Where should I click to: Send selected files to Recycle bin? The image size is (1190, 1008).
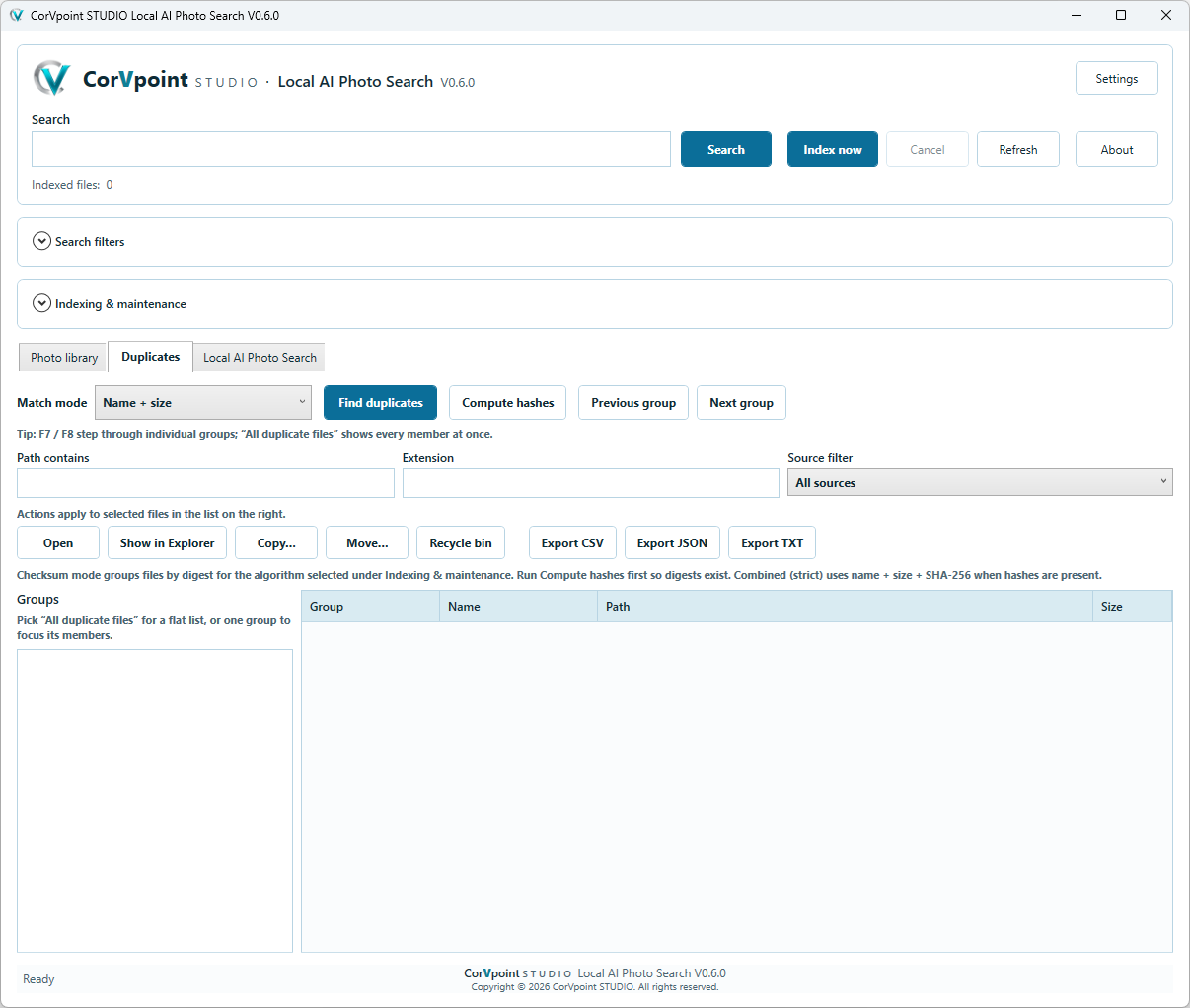click(x=461, y=542)
